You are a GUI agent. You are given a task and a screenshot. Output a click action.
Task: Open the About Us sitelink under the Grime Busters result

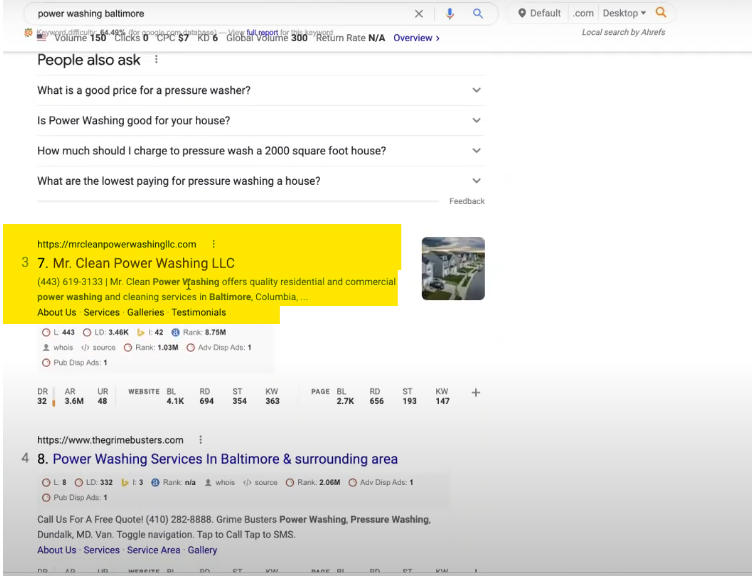[57, 550]
